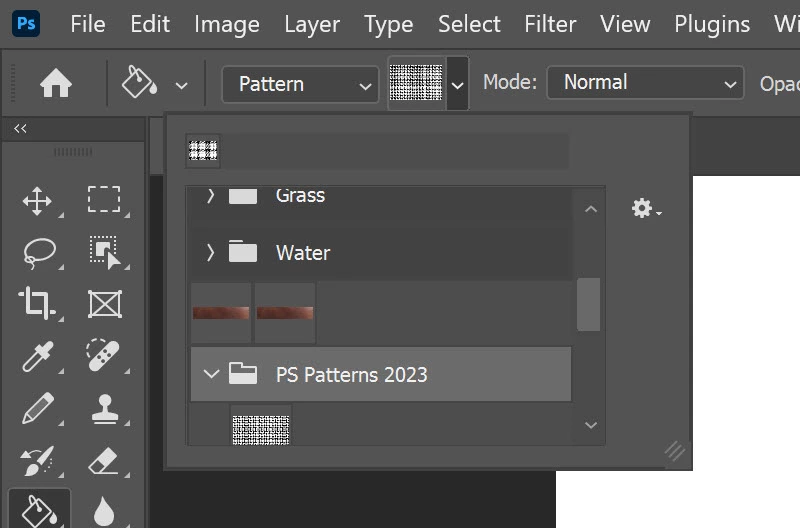Screen dimensions: 800x528
Task: Select the Clone Stamp tool
Action: coord(105,409)
